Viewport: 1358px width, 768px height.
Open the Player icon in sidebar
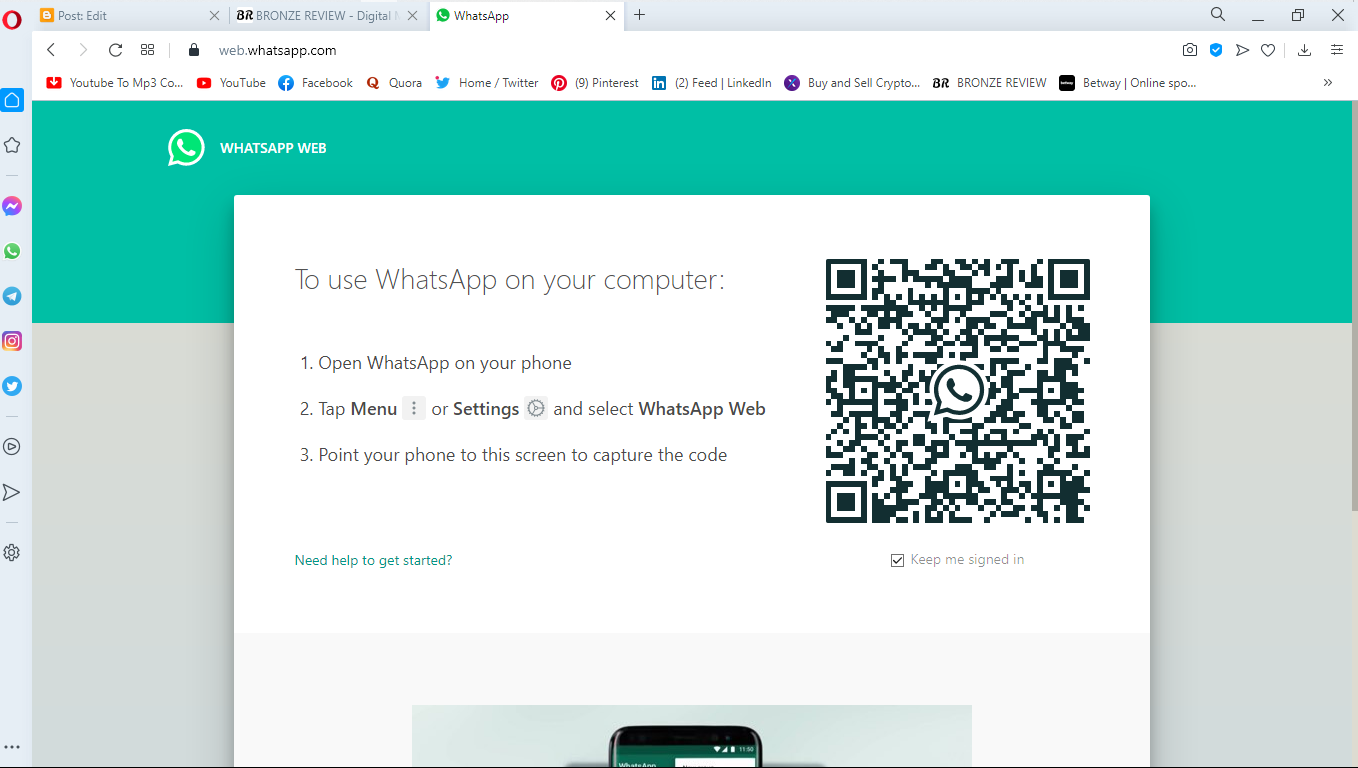[12, 447]
